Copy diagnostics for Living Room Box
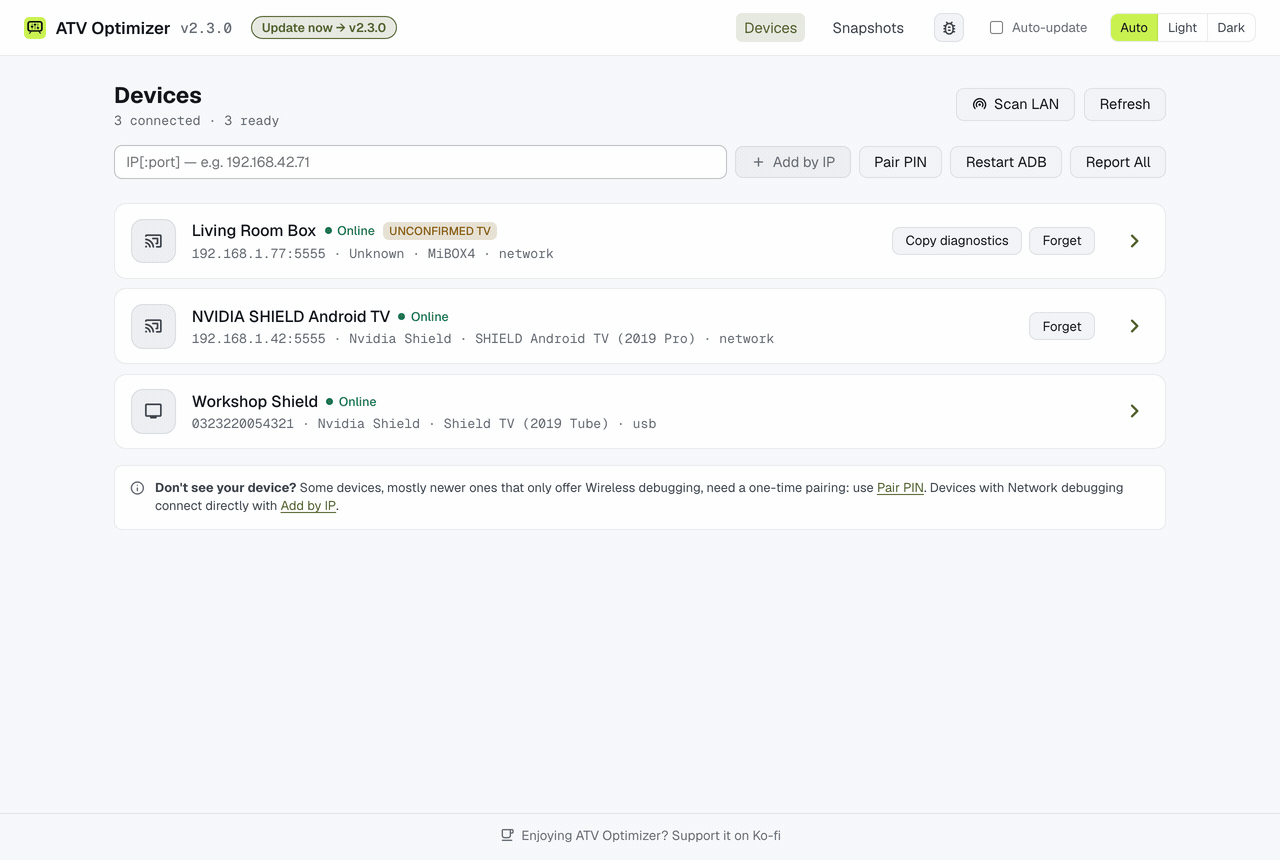The height and width of the screenshot is (860, 1280). coord(957,241)
